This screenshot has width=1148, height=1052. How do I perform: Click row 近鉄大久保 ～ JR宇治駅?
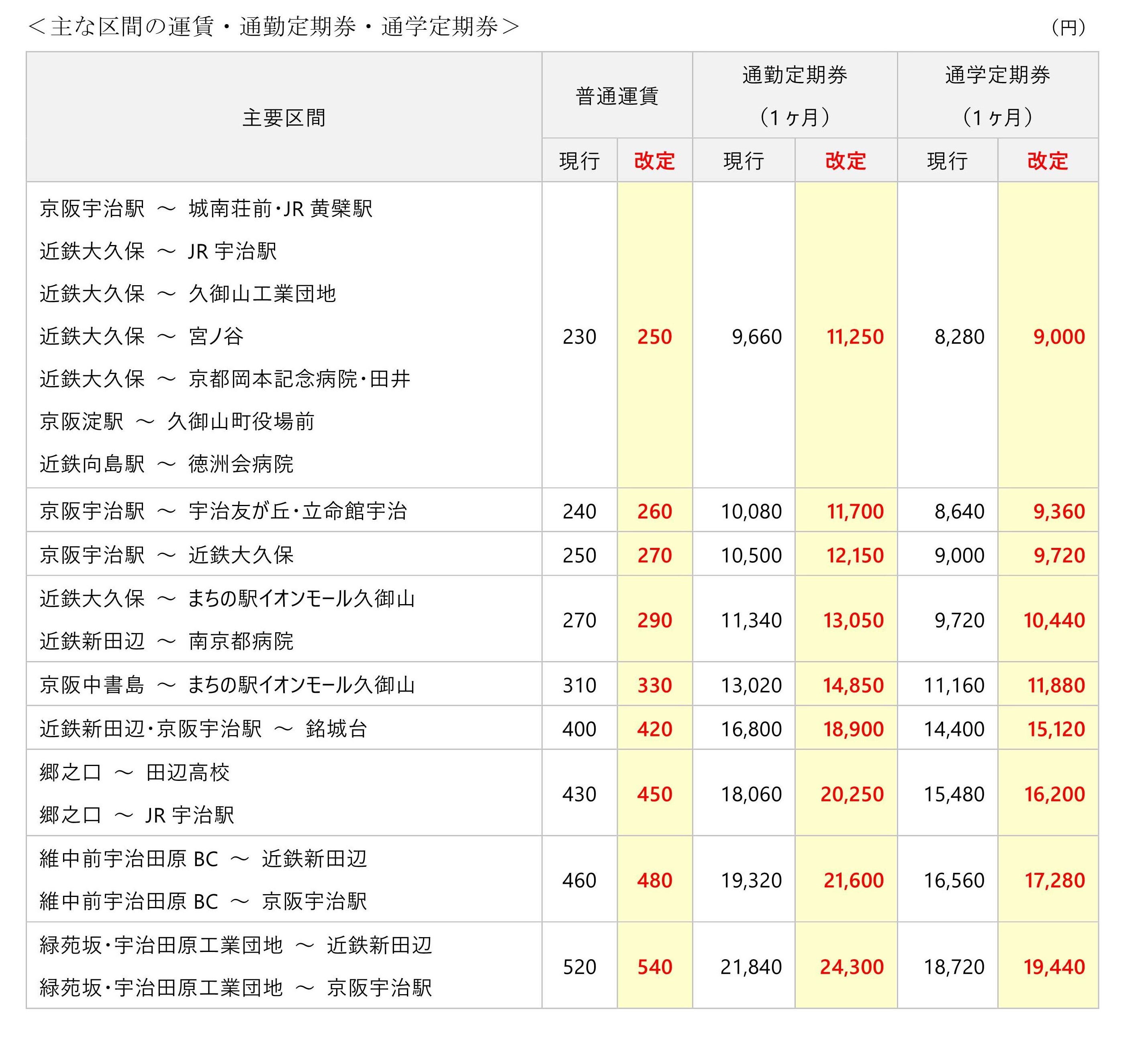tap(158, 251)
